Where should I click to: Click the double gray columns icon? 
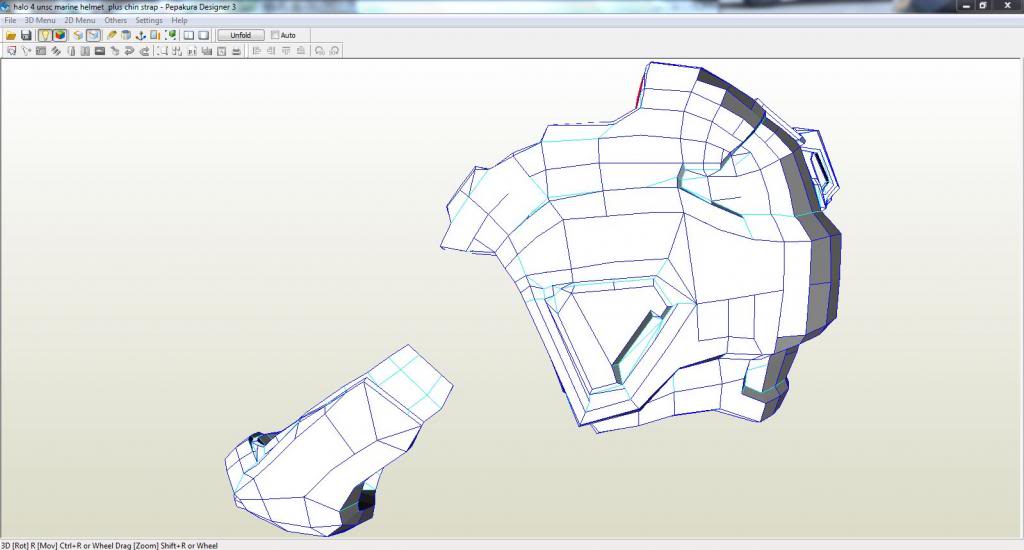[x=85, y=51]
